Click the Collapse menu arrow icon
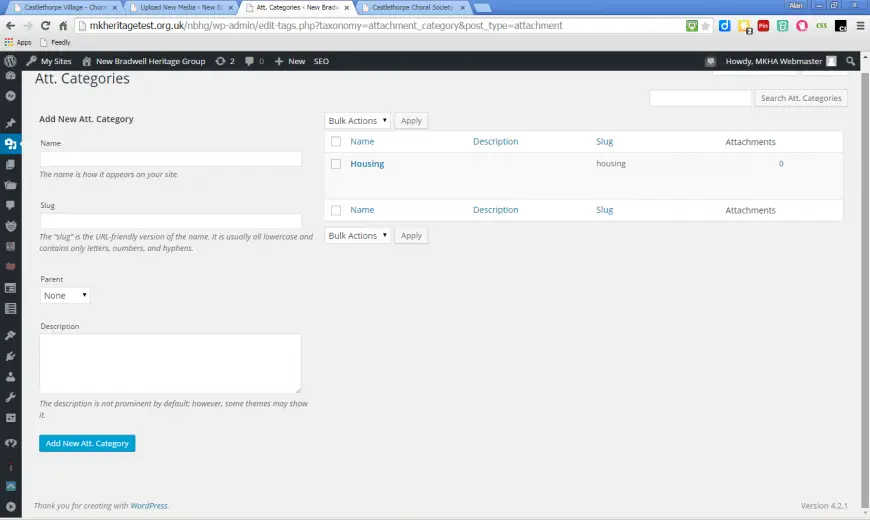Image resolution: width=870 pixels, height=520 pixels. click(10, 507)
